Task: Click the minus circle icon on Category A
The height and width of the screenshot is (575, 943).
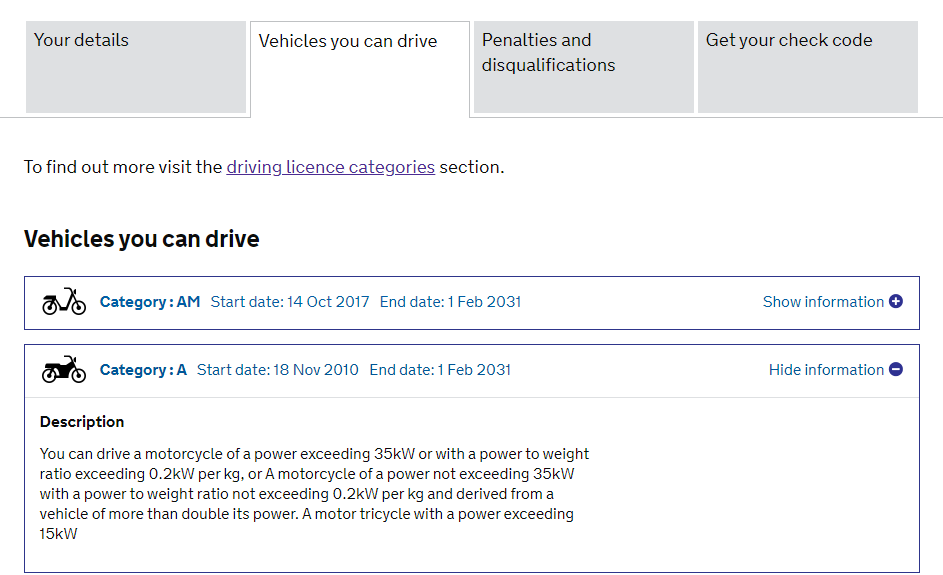Action: 895,369
